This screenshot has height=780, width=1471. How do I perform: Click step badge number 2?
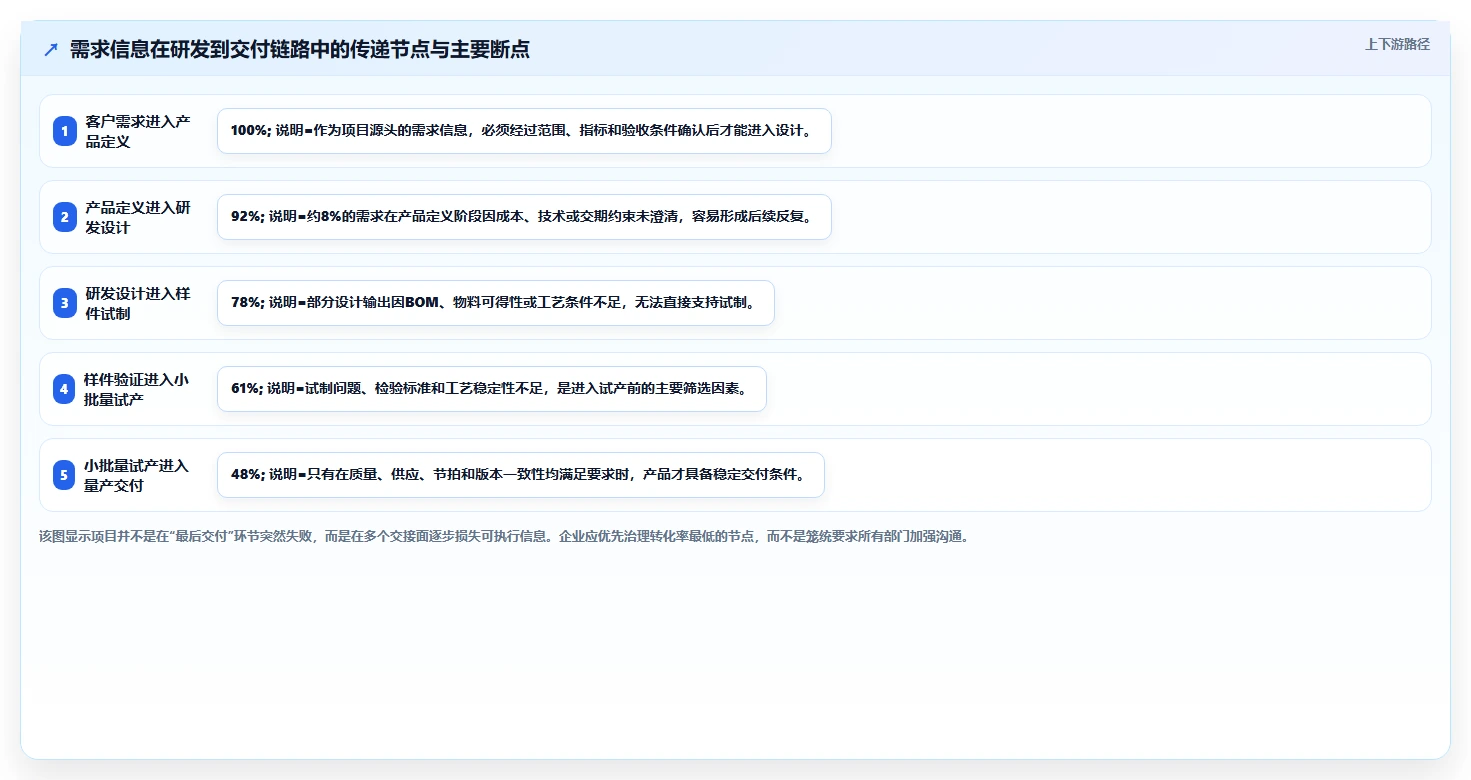coord(65,217)
